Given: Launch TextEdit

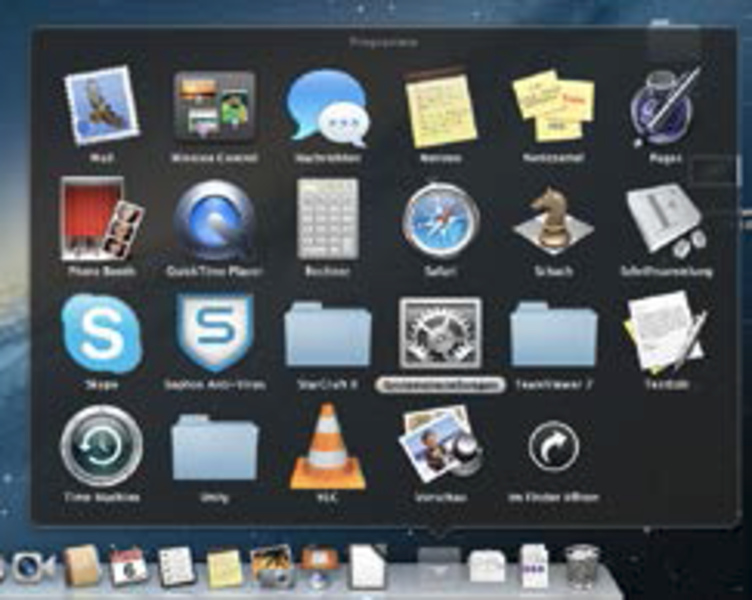Looking at the screenshot, I should pyautogui.click(x=666, y=333).
